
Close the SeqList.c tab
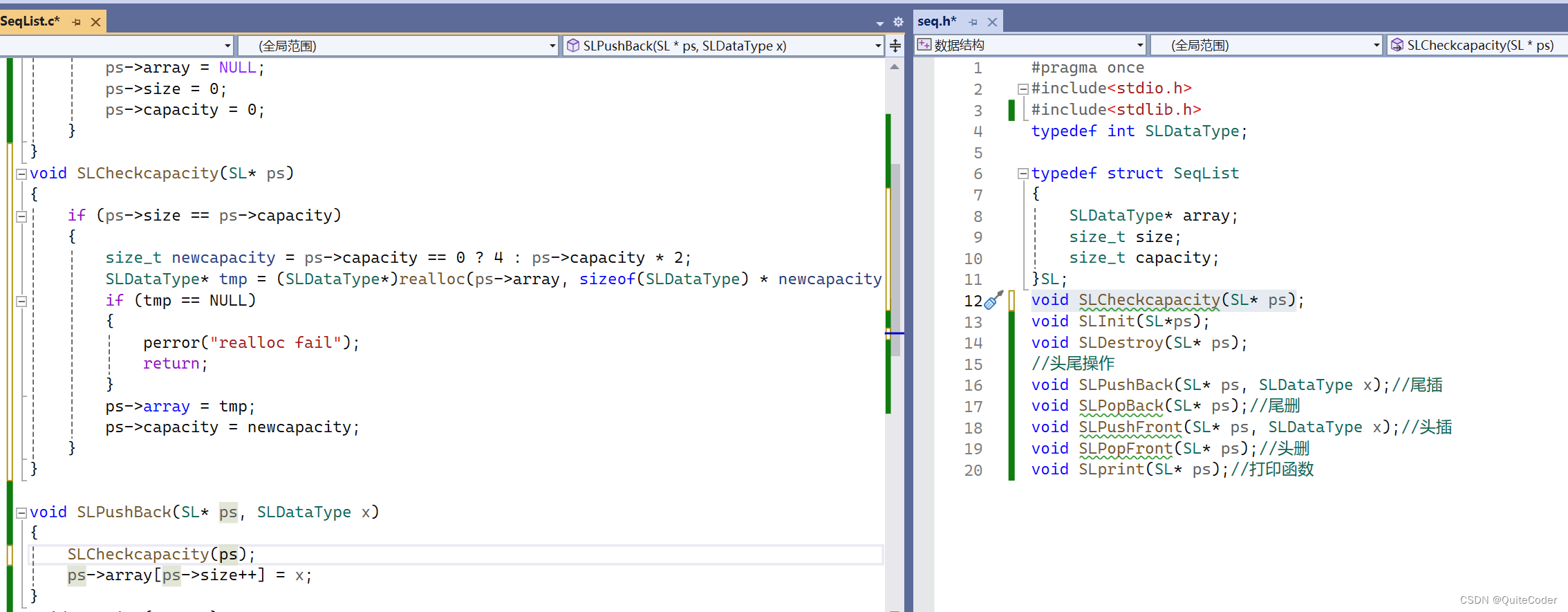coord(96,22)
